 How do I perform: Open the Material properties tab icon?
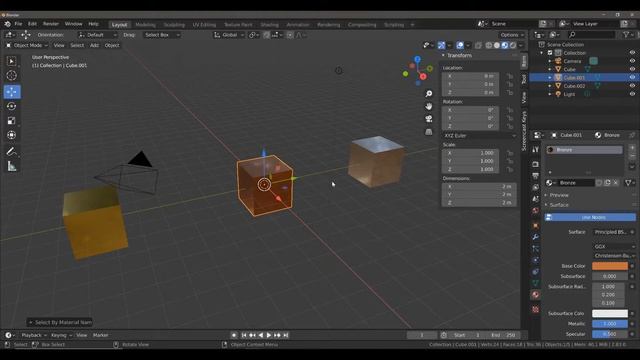536,295
